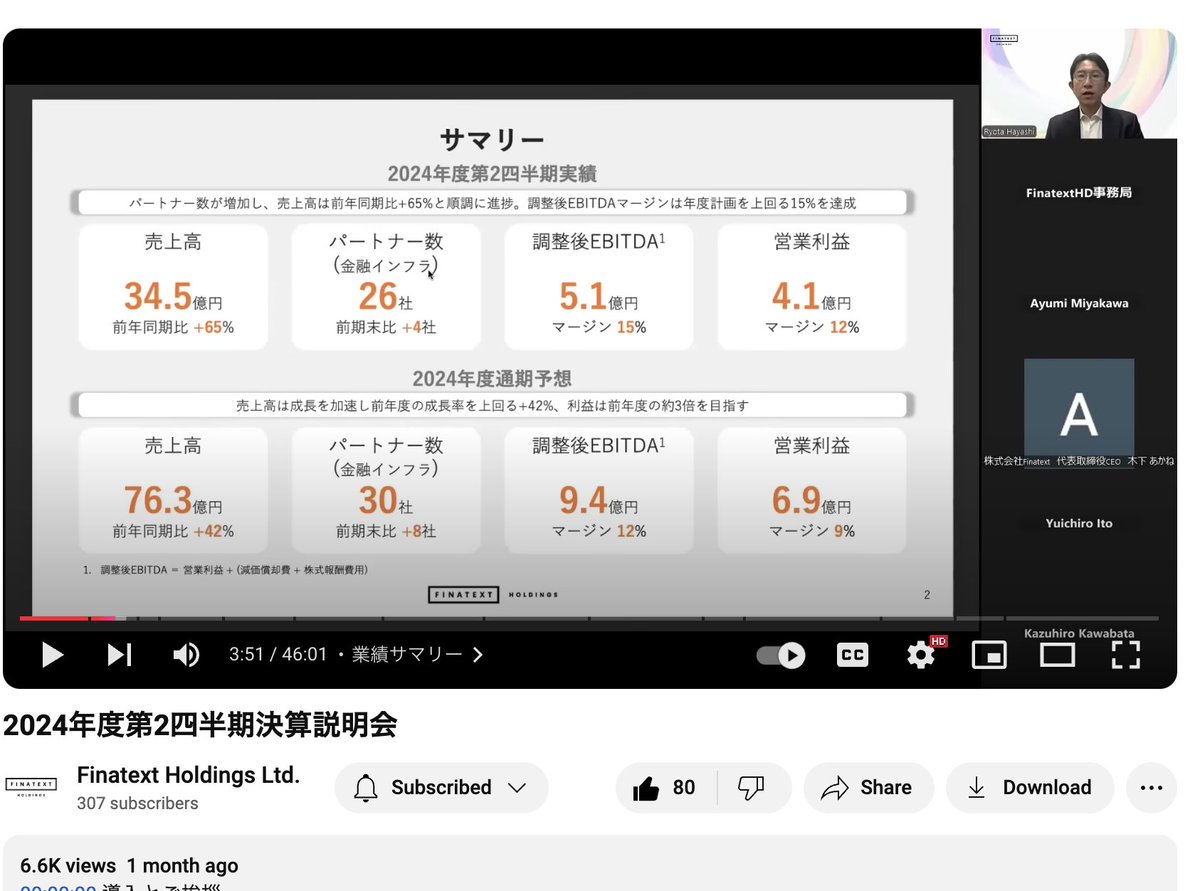Click the video title 2024年度第2四半期決算説明会

(200, 725)
